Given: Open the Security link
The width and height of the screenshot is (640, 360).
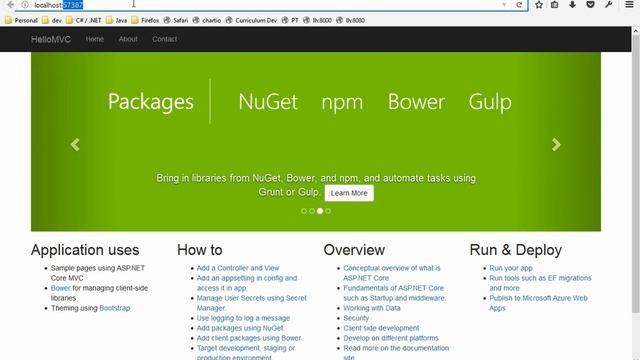Looking at the screenshot, I should click(x=356, y=318).
